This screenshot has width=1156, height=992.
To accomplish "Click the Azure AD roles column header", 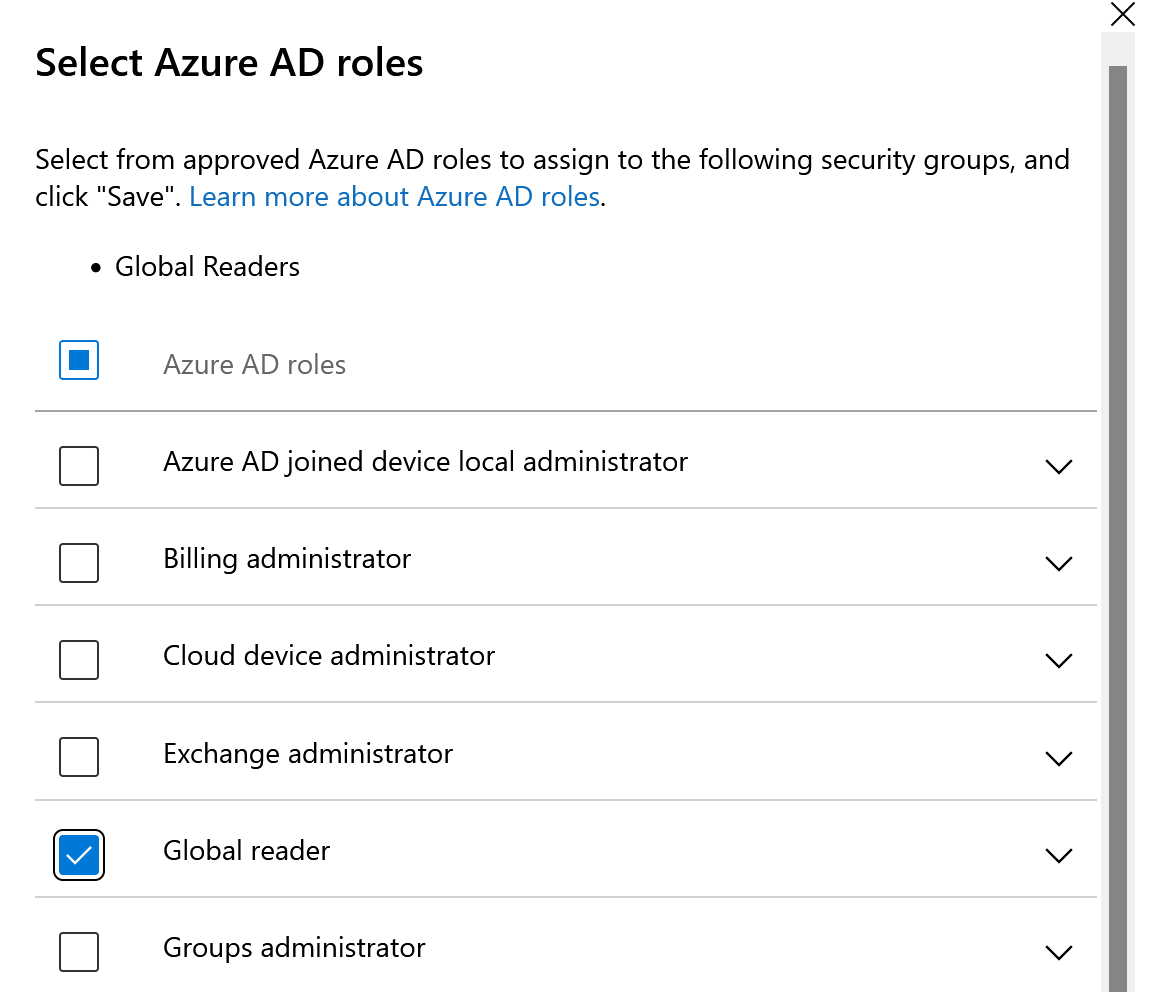I will pos(254,365).
